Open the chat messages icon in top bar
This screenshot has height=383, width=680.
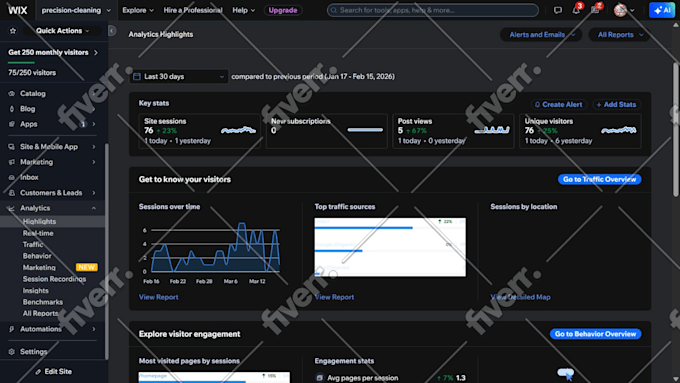558,10
